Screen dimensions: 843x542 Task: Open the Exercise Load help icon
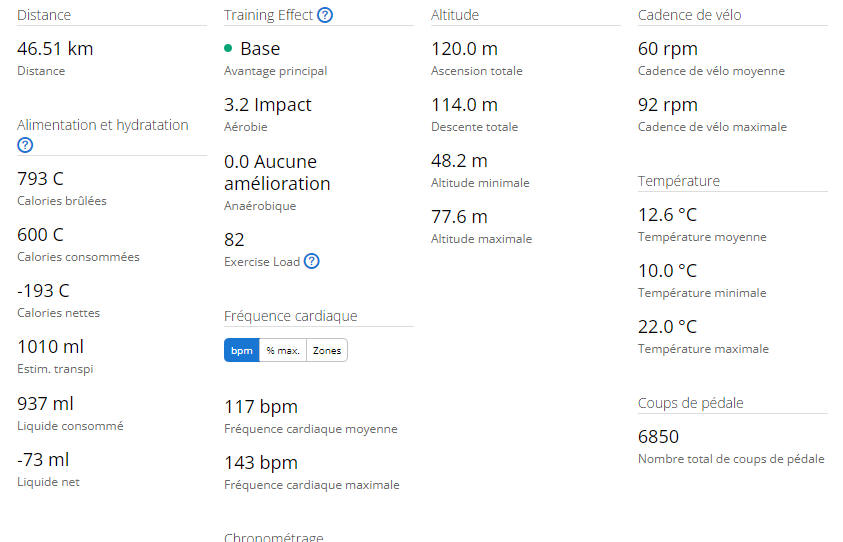[311, 261]
